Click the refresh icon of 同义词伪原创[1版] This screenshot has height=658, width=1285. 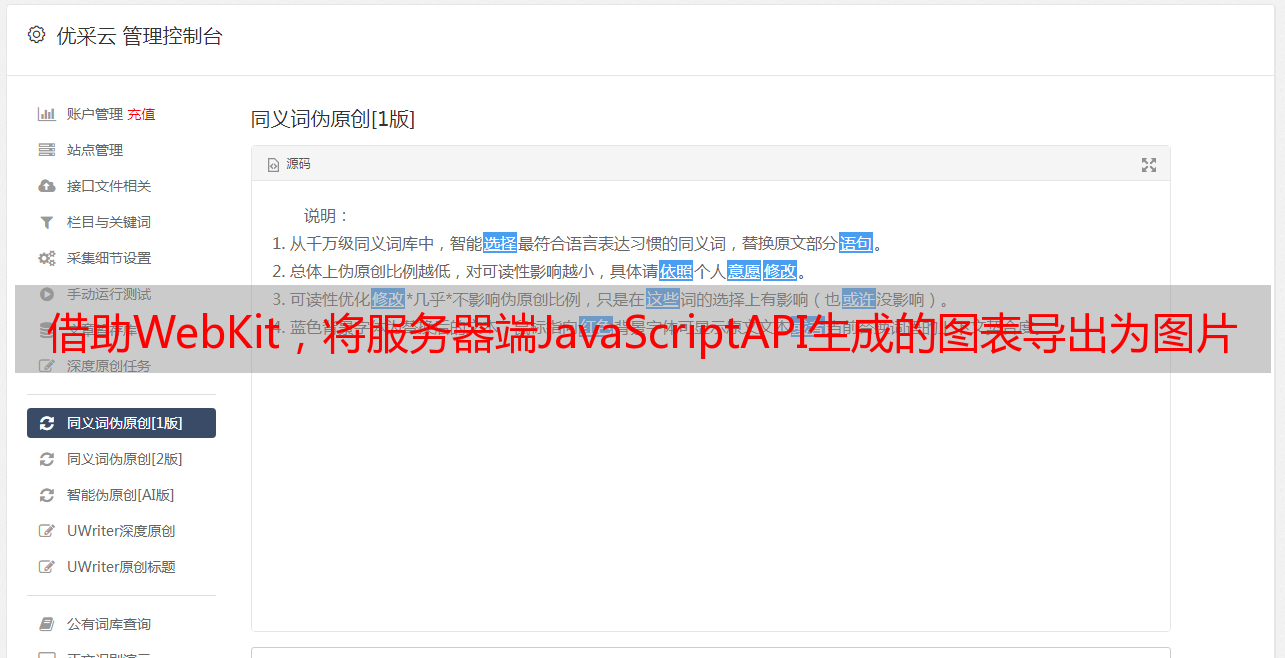(46, 423)
